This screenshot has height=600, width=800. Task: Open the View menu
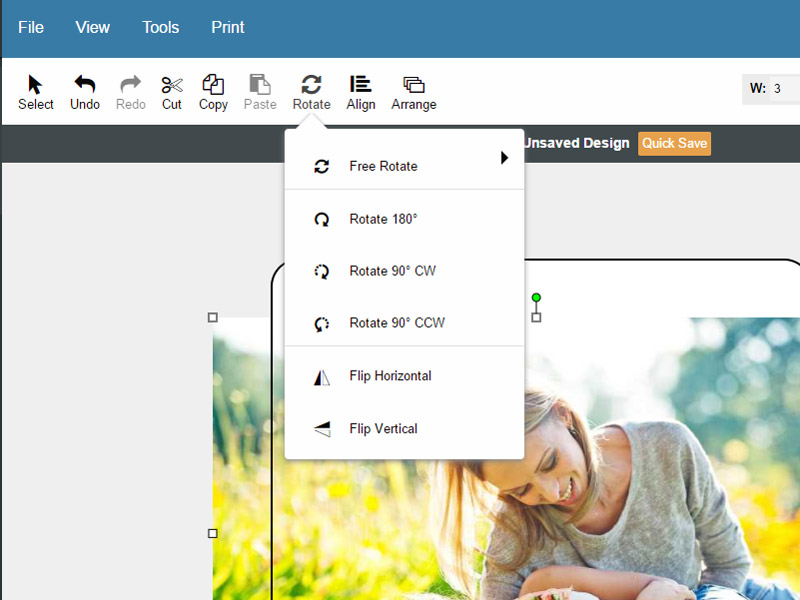(92, 27)
